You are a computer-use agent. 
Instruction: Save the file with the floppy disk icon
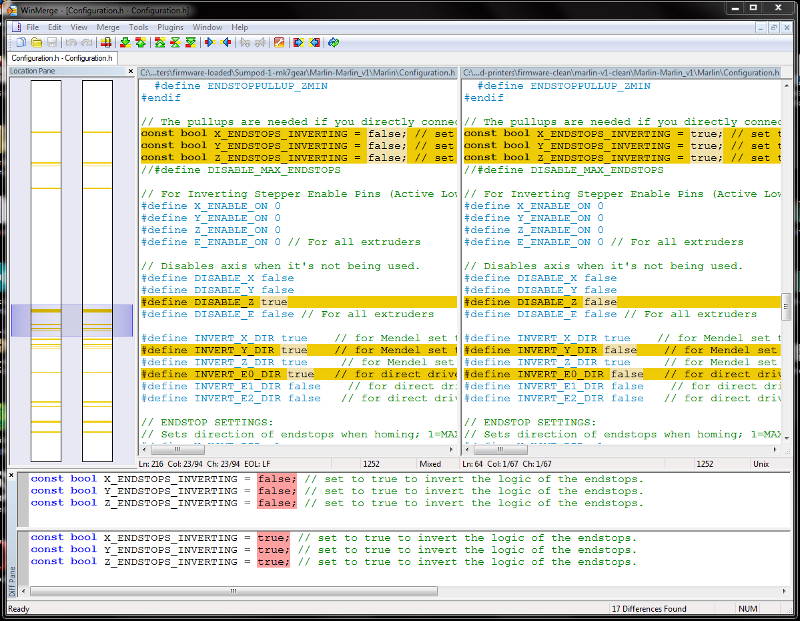52,42
